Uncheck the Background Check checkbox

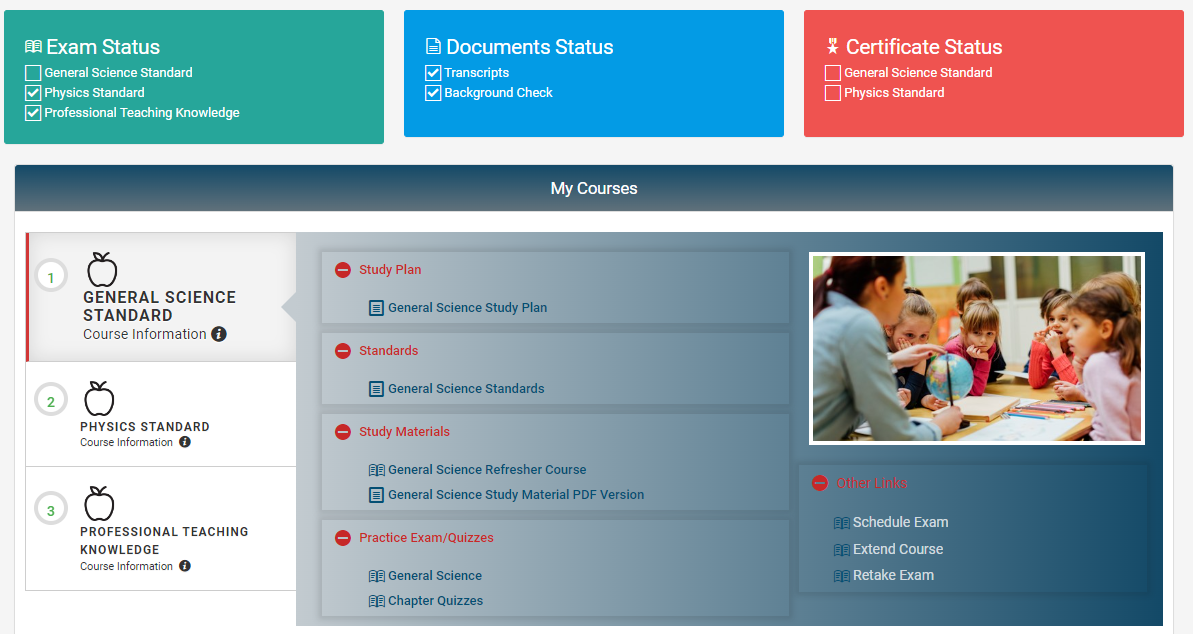coord(433,93)
